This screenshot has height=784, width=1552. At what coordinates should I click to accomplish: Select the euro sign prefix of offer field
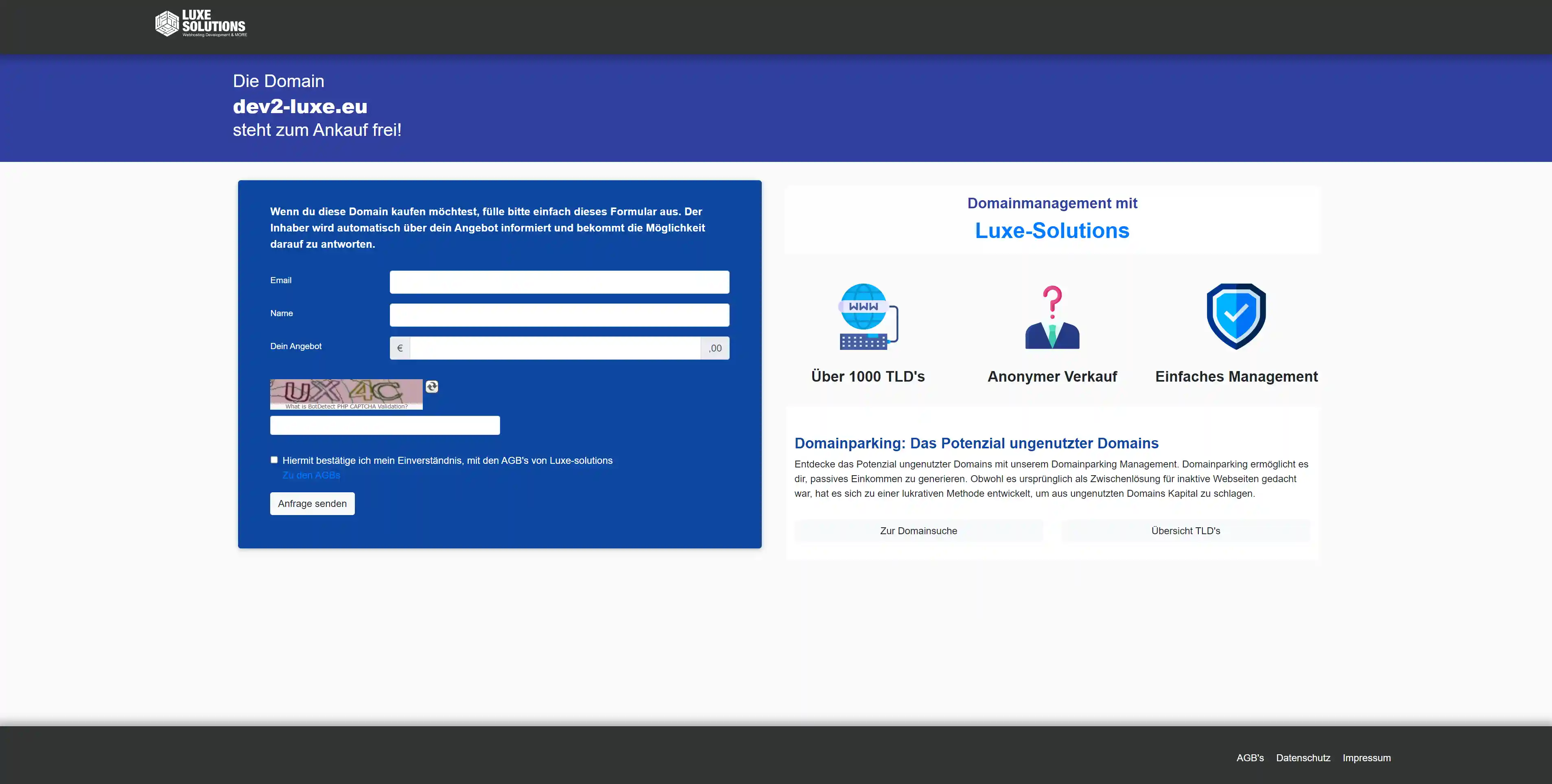[x=400, y=348]
